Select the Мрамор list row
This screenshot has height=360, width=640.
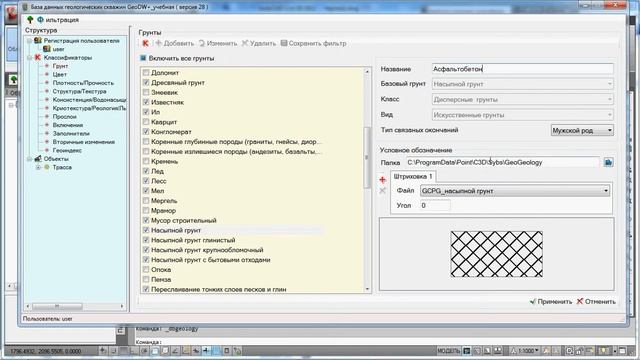[x=163, y=211]
